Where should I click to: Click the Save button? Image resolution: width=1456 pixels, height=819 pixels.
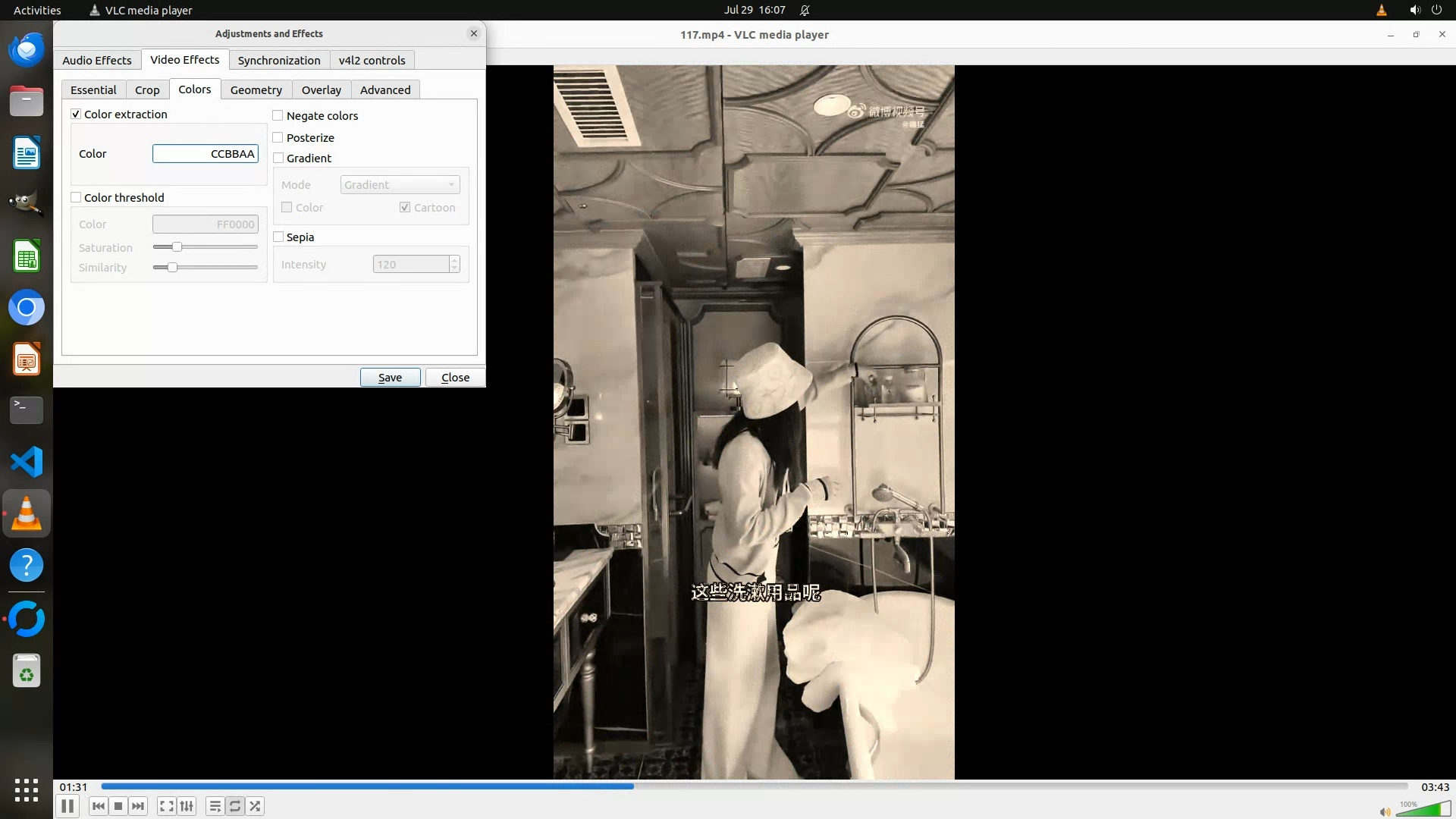(390, 378)
